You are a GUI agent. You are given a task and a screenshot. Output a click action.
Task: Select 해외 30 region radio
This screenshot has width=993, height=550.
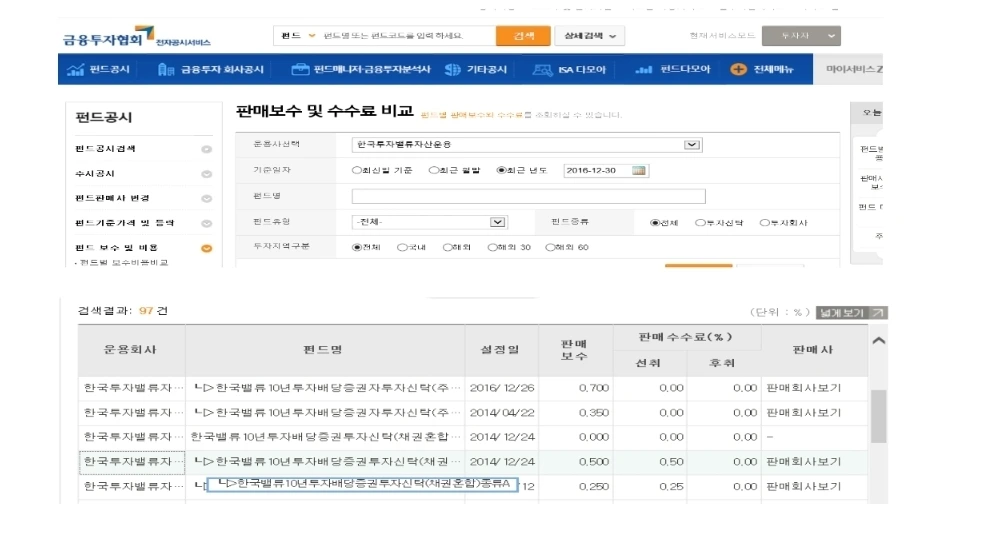492,248
